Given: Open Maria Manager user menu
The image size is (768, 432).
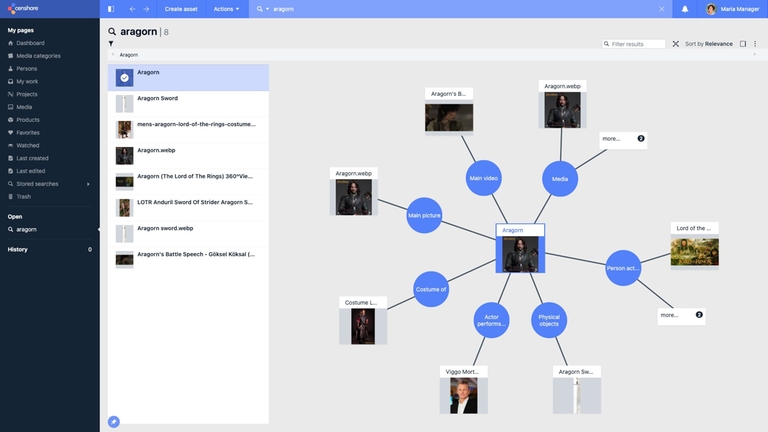Looking at the screenshot, I should [x=732, y=9].
